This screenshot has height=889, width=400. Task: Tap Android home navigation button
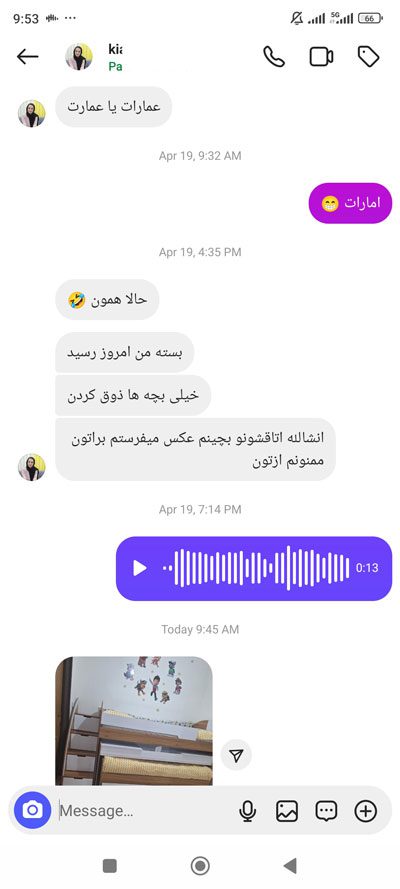point(200,866)
